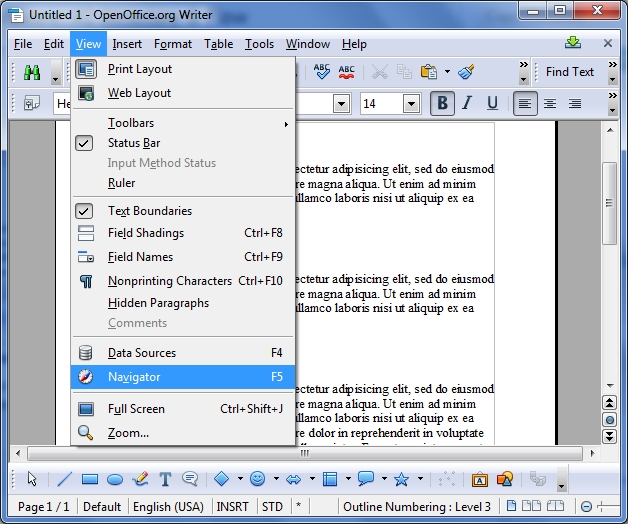The image size is (628, 524).
Task: Toggle Hidden Paragraphs option
Action: 183,303
